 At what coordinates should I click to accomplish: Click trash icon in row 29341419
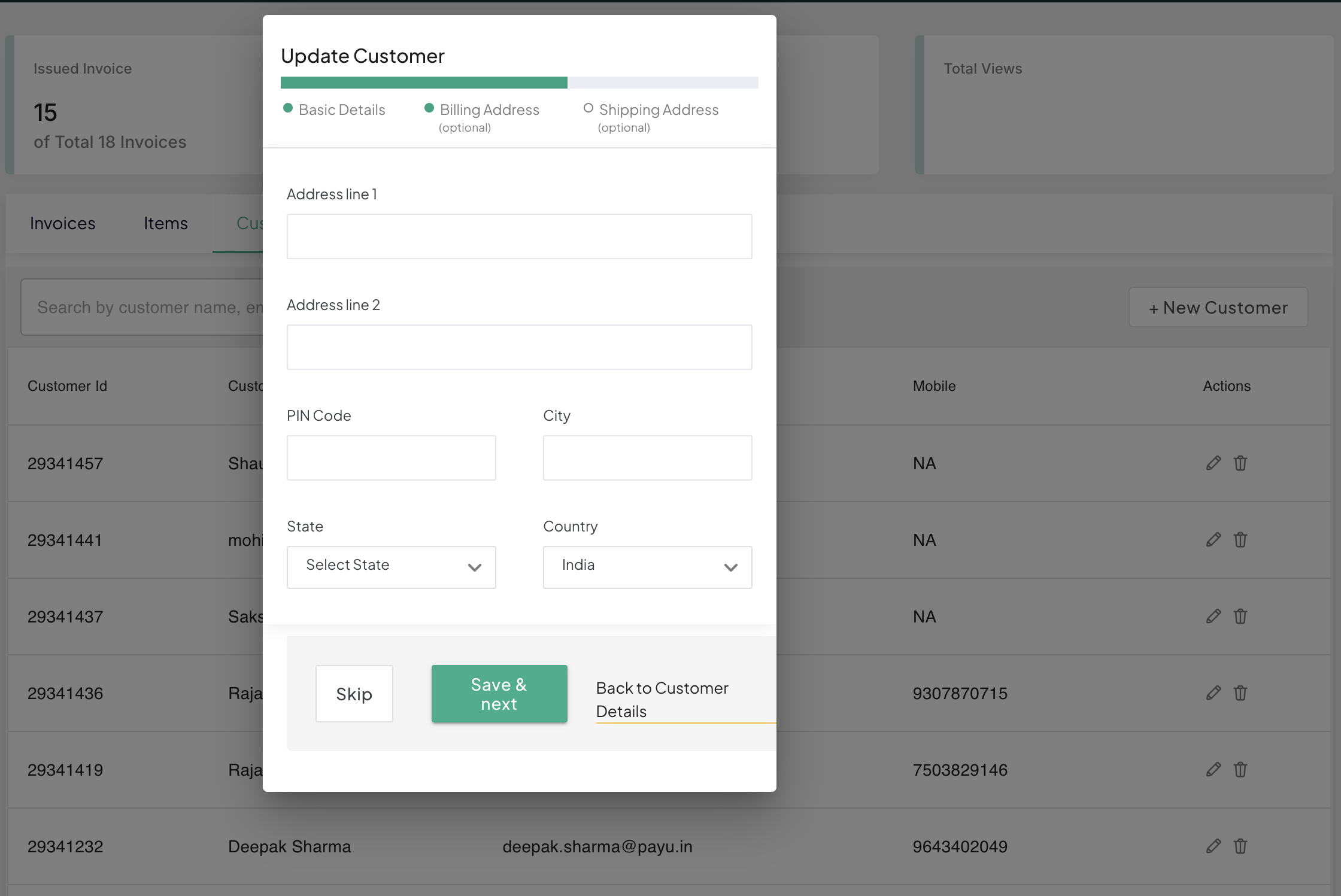(1240, 770)
